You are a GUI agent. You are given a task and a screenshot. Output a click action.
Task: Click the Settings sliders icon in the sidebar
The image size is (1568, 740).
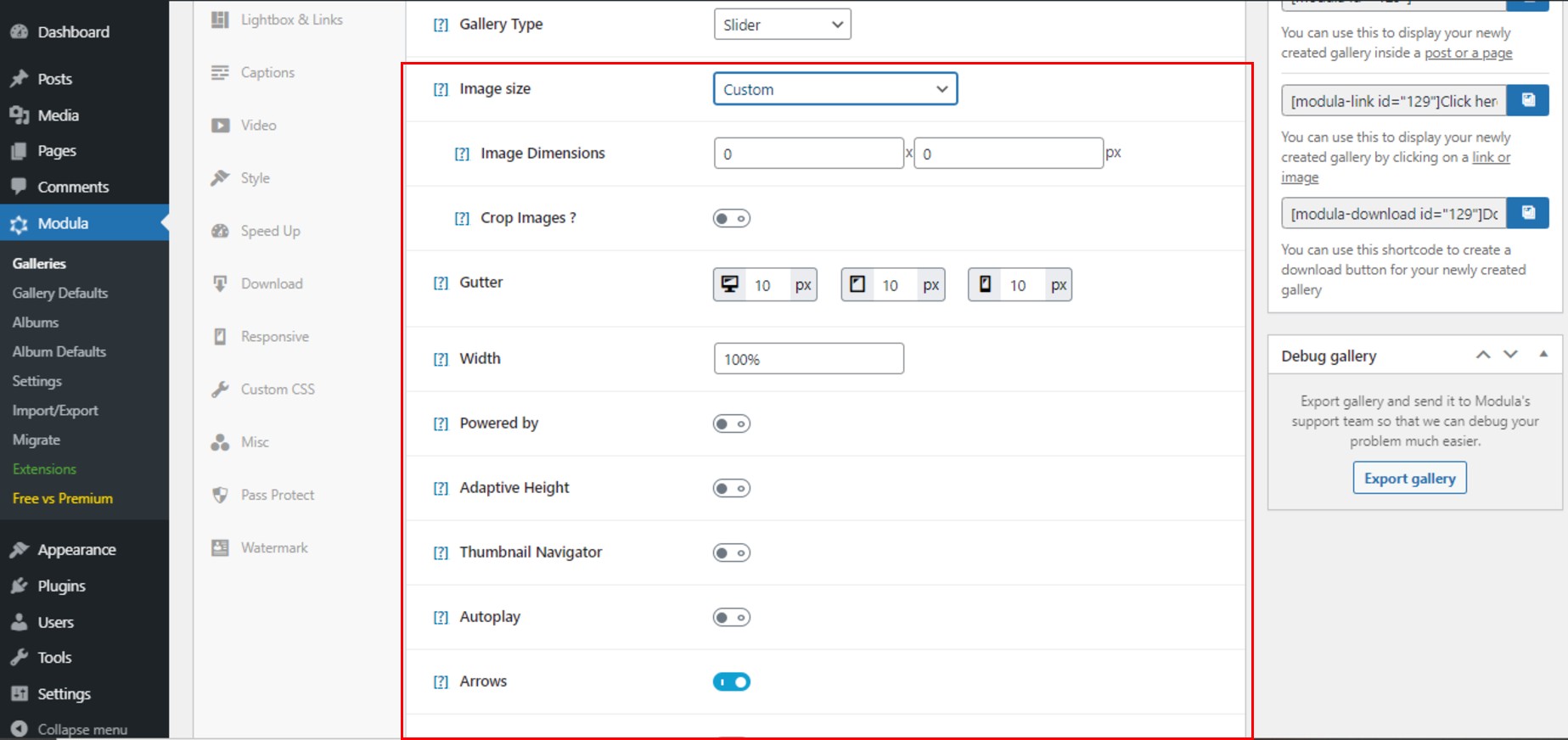click(19, 693)
